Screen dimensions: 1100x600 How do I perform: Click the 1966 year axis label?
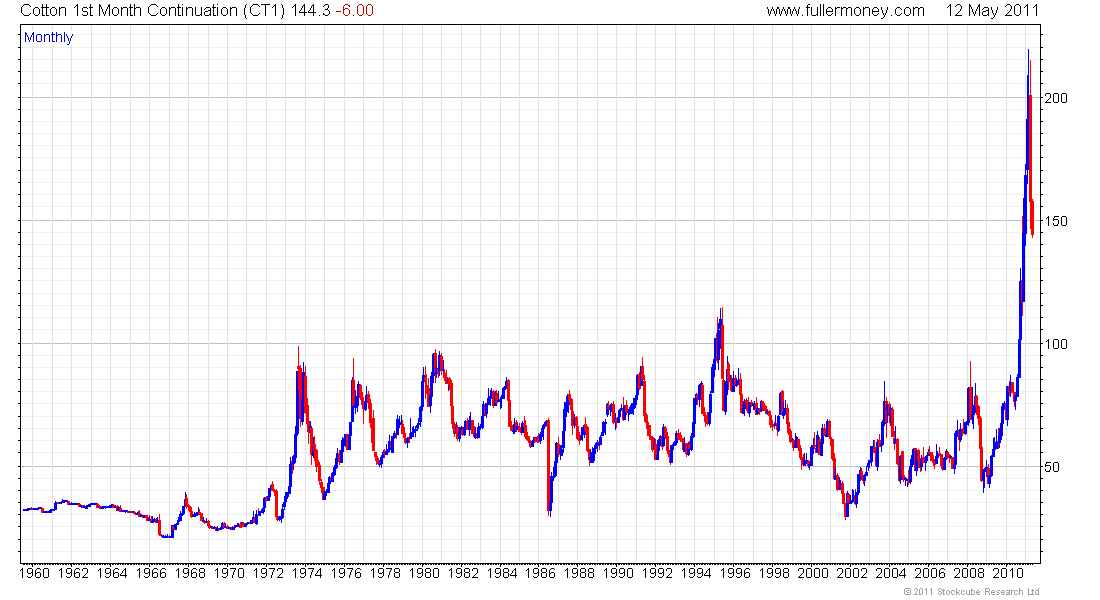coord(151,573)
